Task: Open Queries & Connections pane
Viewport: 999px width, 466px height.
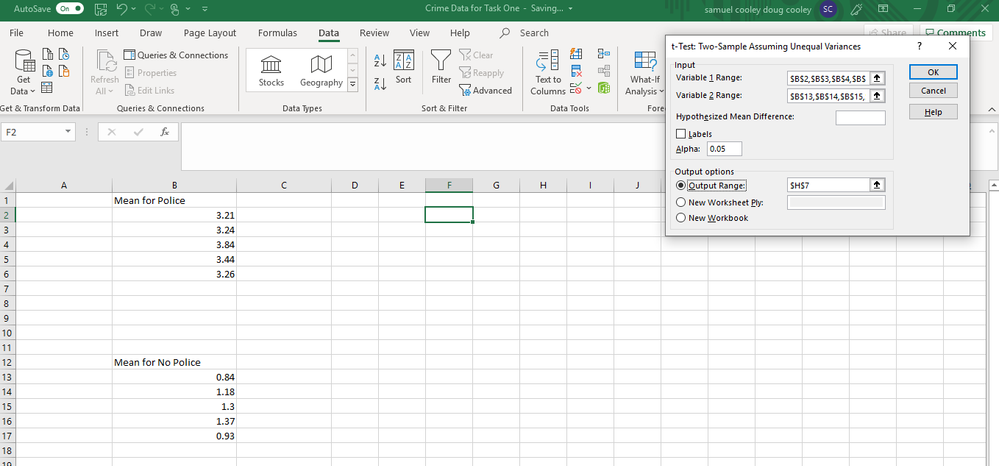Action: (175, 55)
